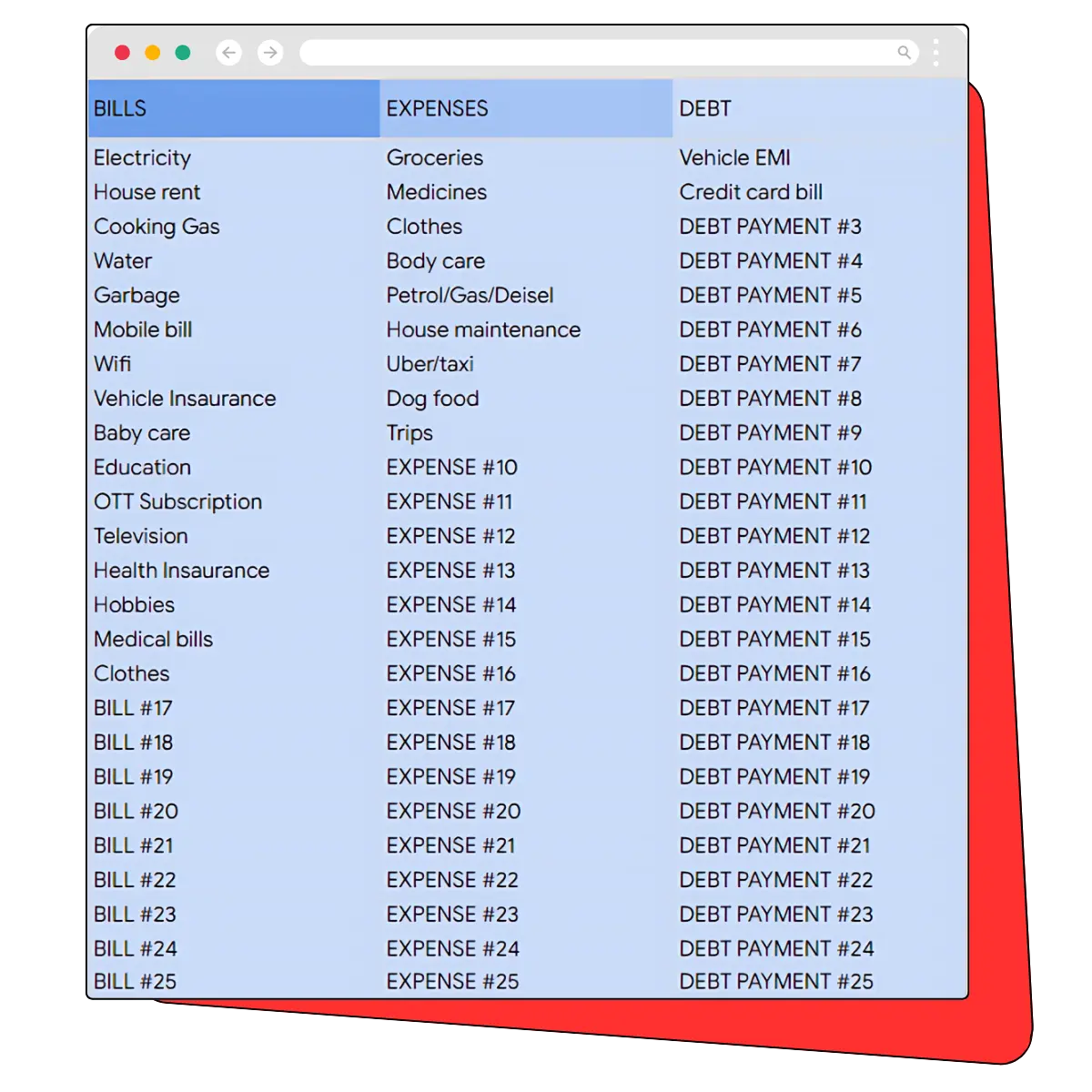Click the green maximize window dot

[183, 53]
